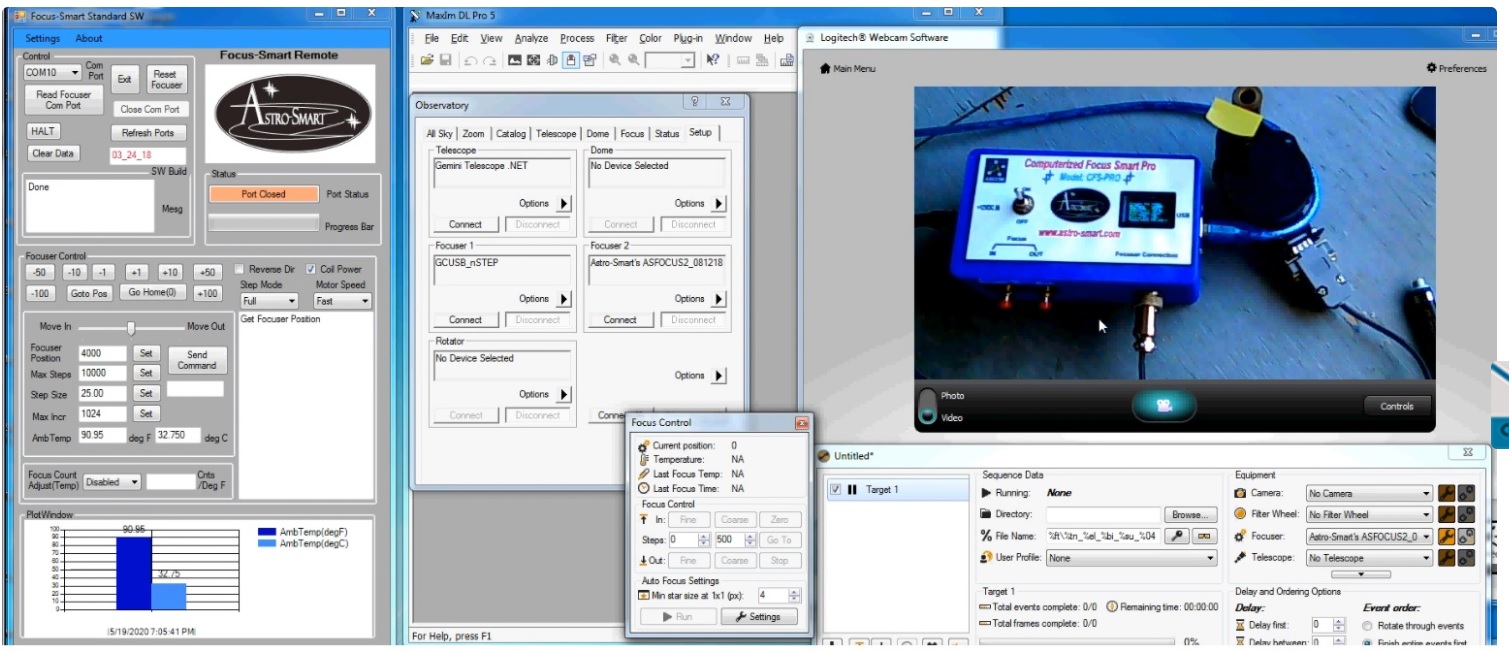Open the Controls button in webcam software
Image resolution: width=1509 pixels, height=651 pixels.
click(1397, 406)
